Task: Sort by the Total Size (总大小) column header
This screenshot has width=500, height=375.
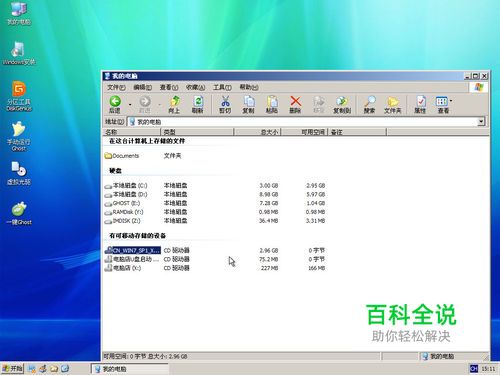Action: tap(258, 132)
